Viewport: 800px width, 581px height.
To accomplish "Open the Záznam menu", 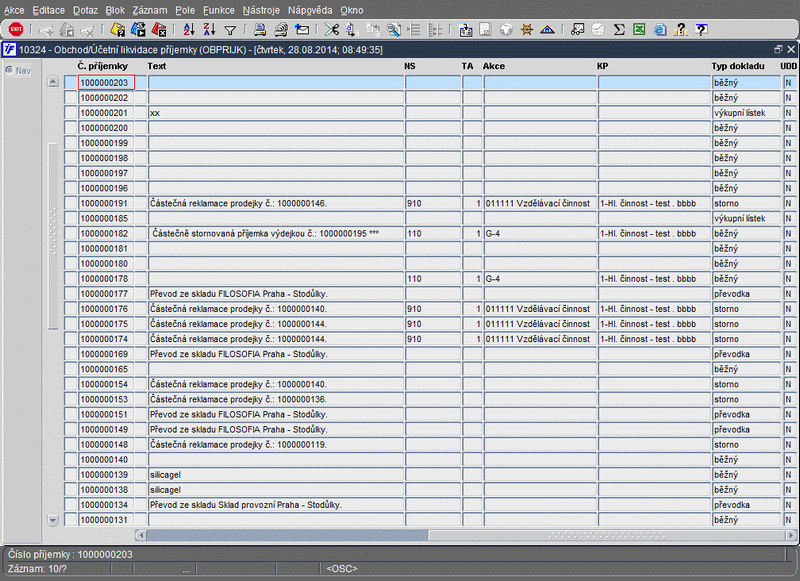I will pos(149,10).
